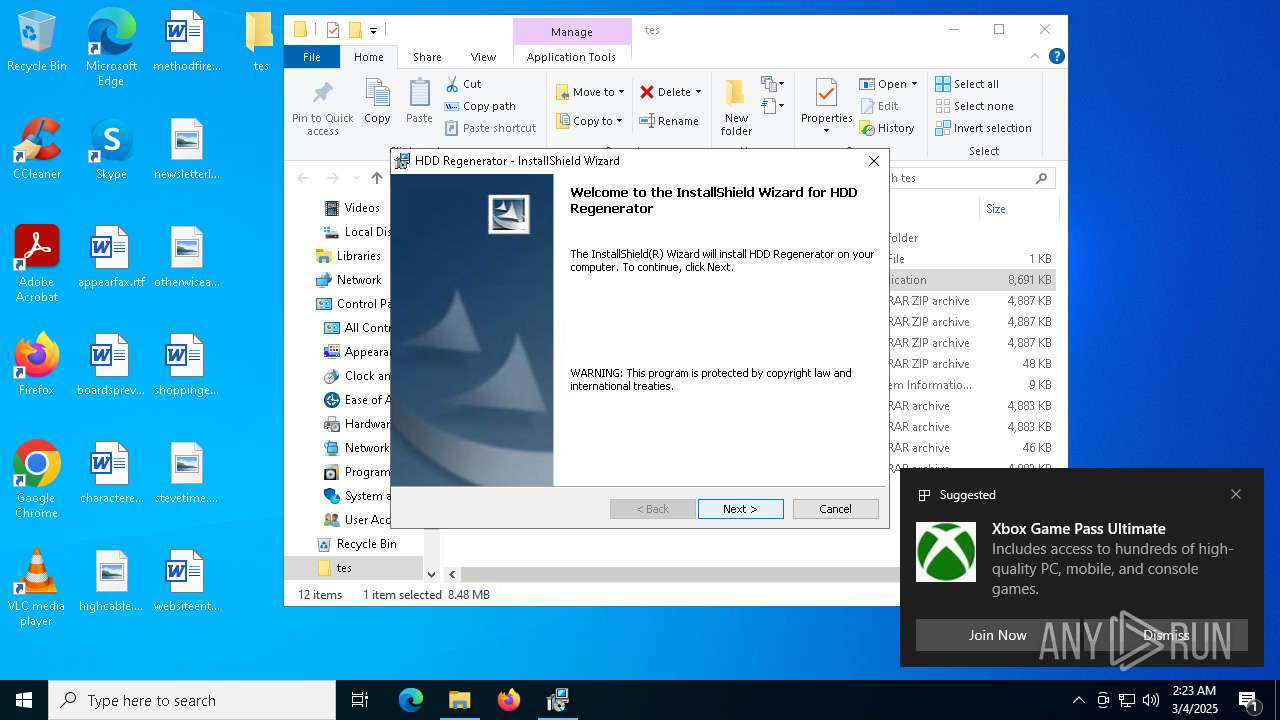The height and width of the screenshot is (720, 1280).
Task: Click Join Now on Xbox notification
Action: coord(997,635)
